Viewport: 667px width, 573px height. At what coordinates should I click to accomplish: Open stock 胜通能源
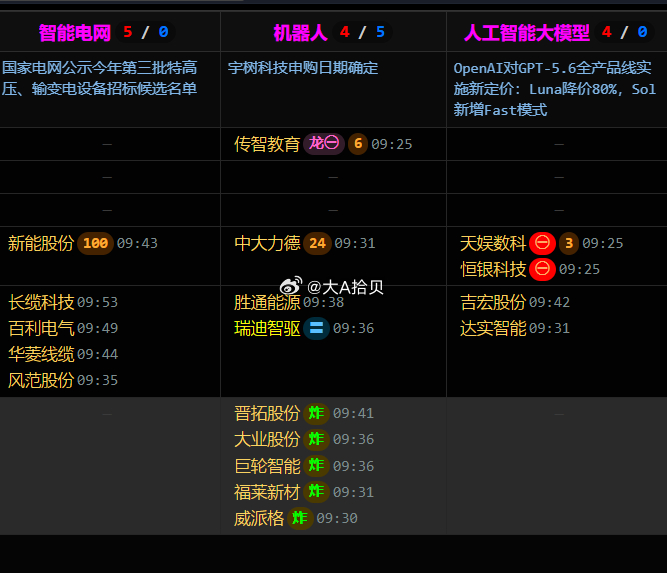coord(267,302)
